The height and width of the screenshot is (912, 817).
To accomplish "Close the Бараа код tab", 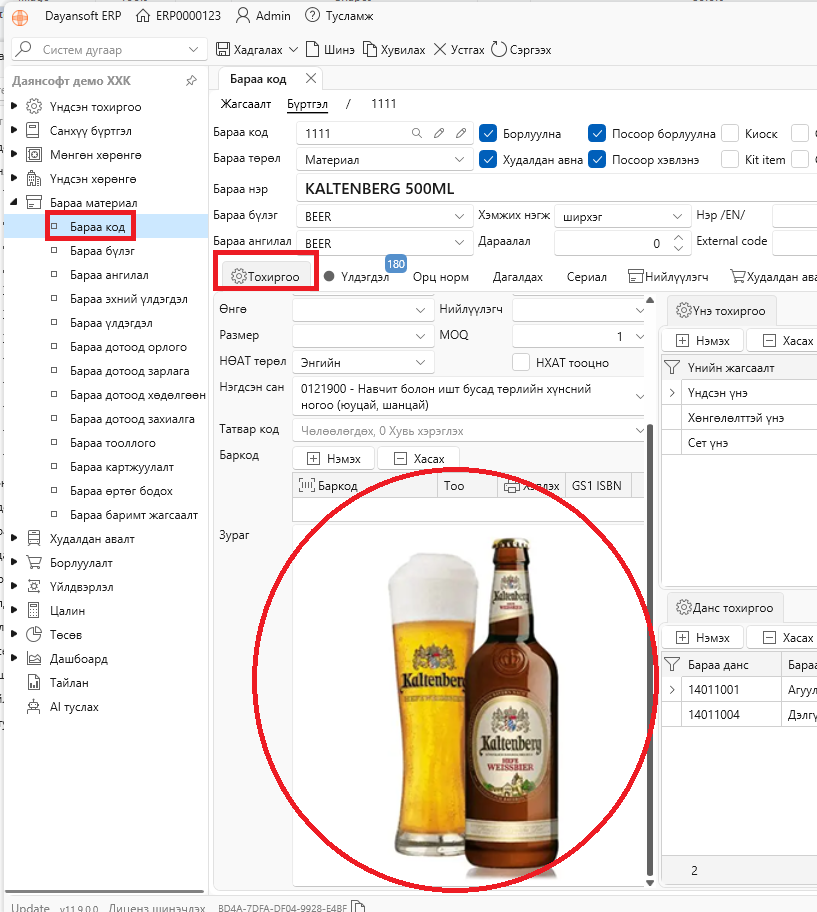I will point(311,78).
